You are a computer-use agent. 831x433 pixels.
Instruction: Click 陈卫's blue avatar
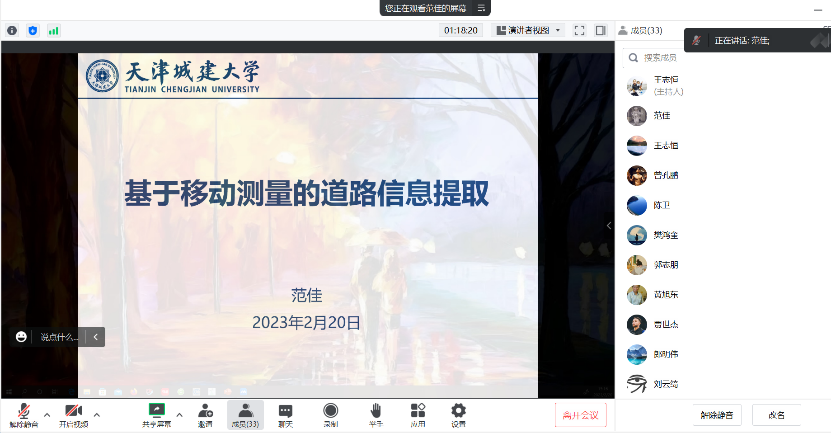(x=636, y=205)
